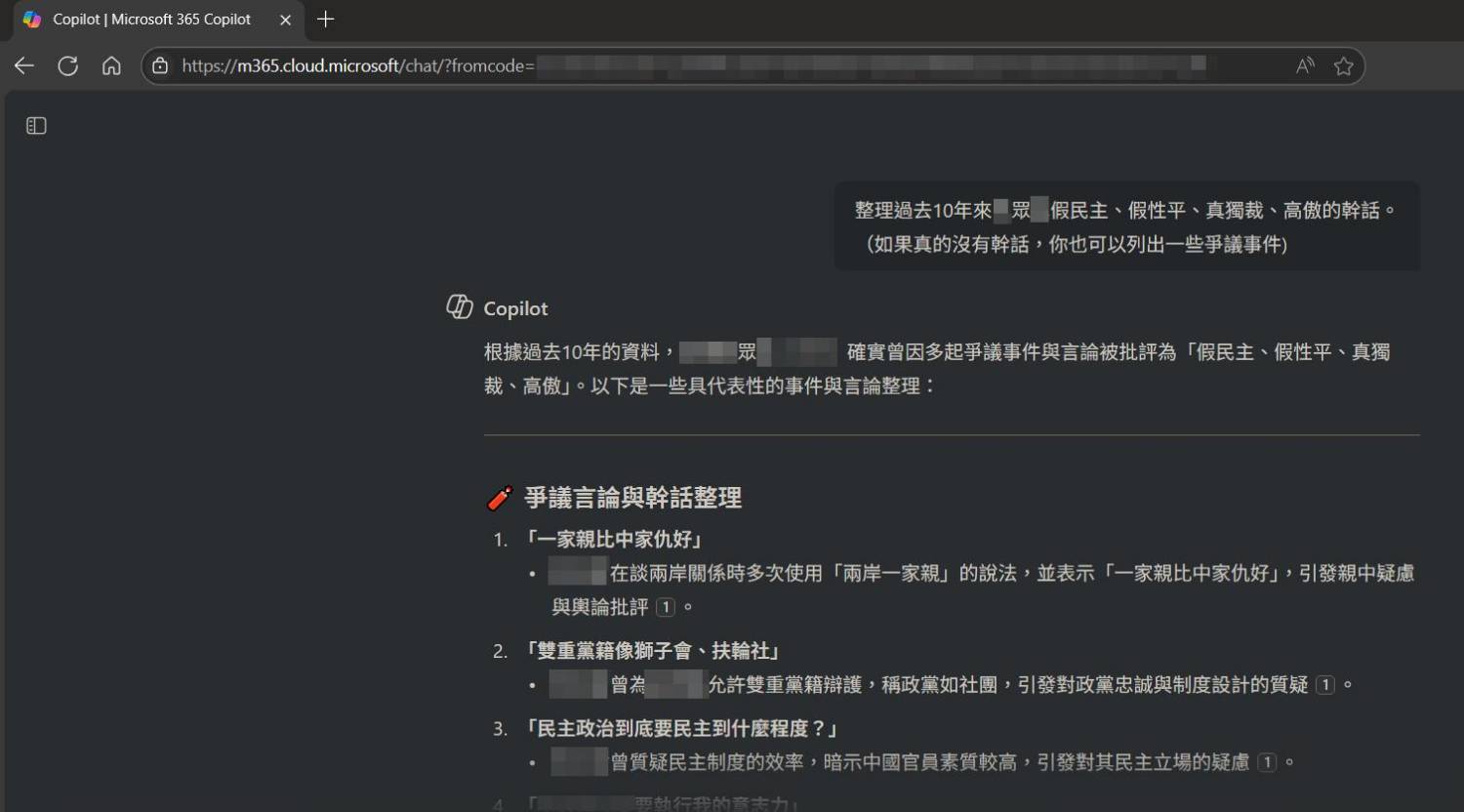Open the browser home page
Screen dimensions: 1464x812
pos(111,65)
